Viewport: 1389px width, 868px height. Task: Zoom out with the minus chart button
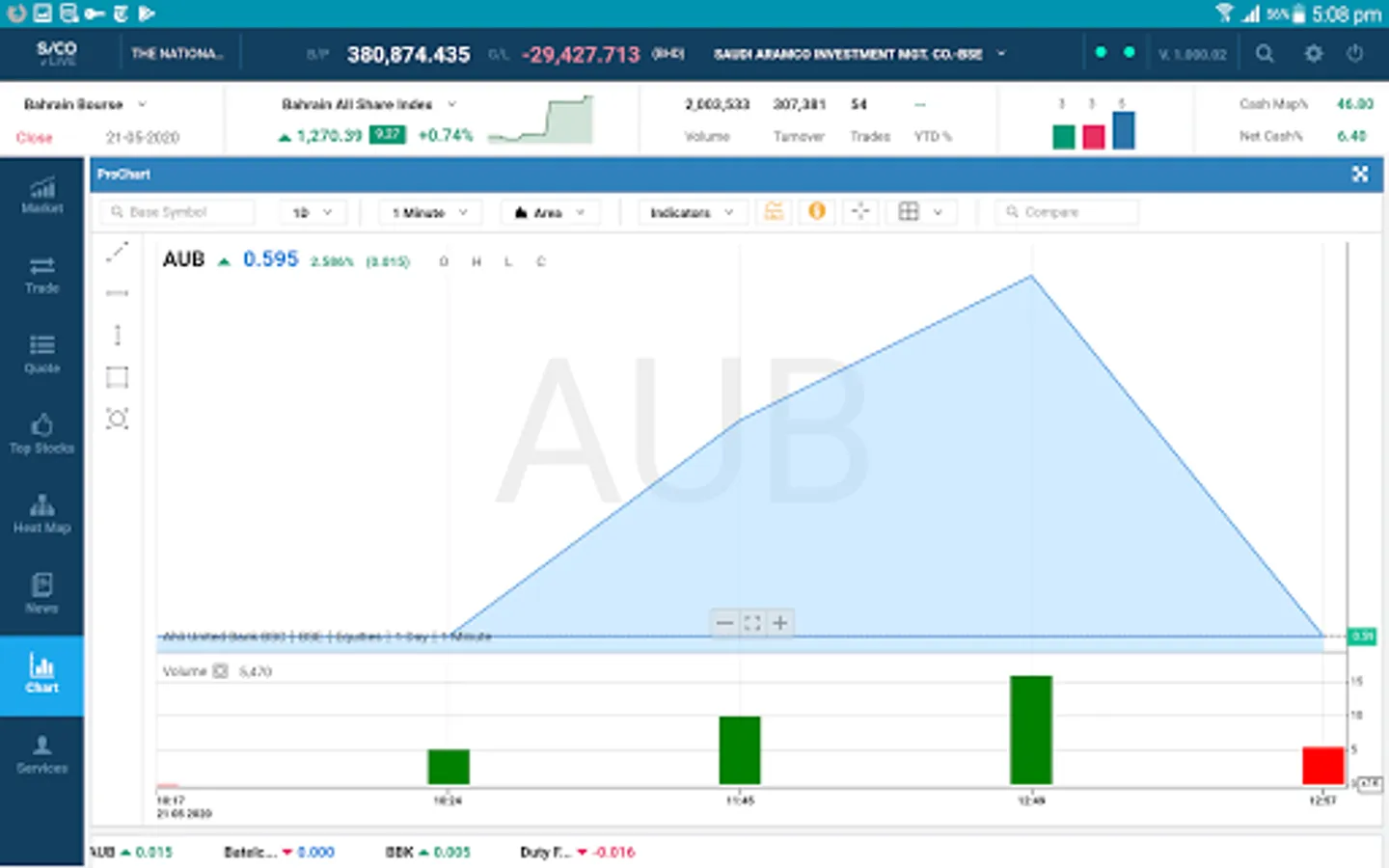(x=724, y=623)
